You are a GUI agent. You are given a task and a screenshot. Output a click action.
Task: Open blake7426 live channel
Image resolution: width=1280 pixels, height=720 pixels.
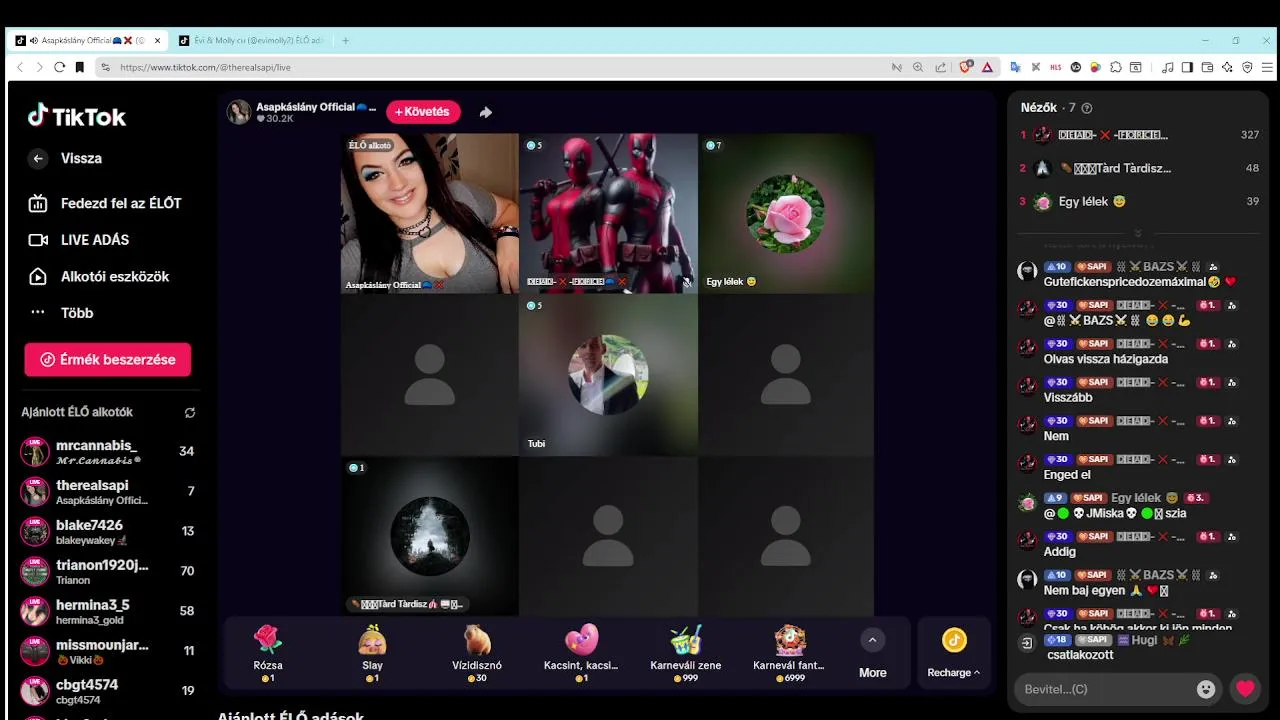coord(108,531)
